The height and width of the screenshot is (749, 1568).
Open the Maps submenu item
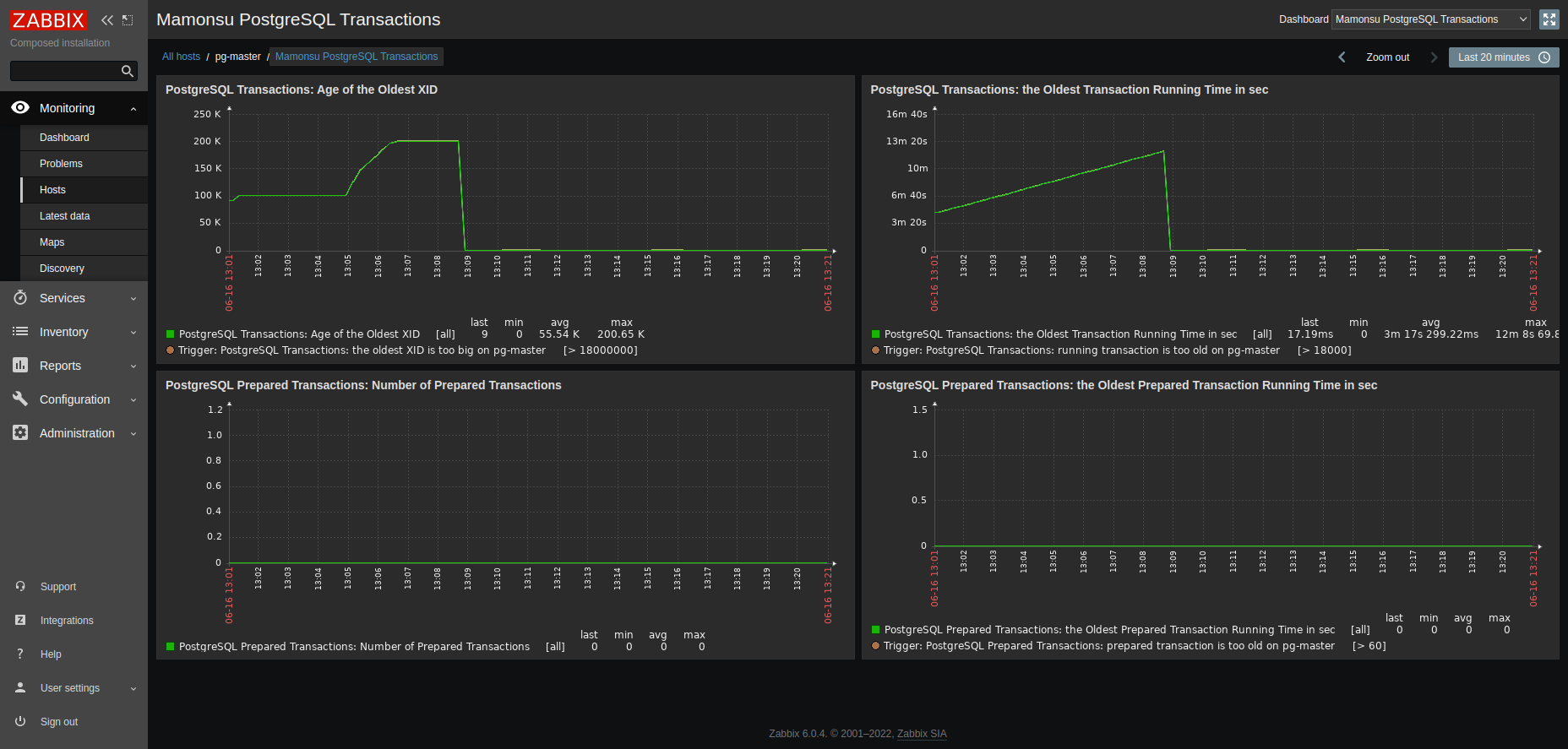(x=84, y=242)
